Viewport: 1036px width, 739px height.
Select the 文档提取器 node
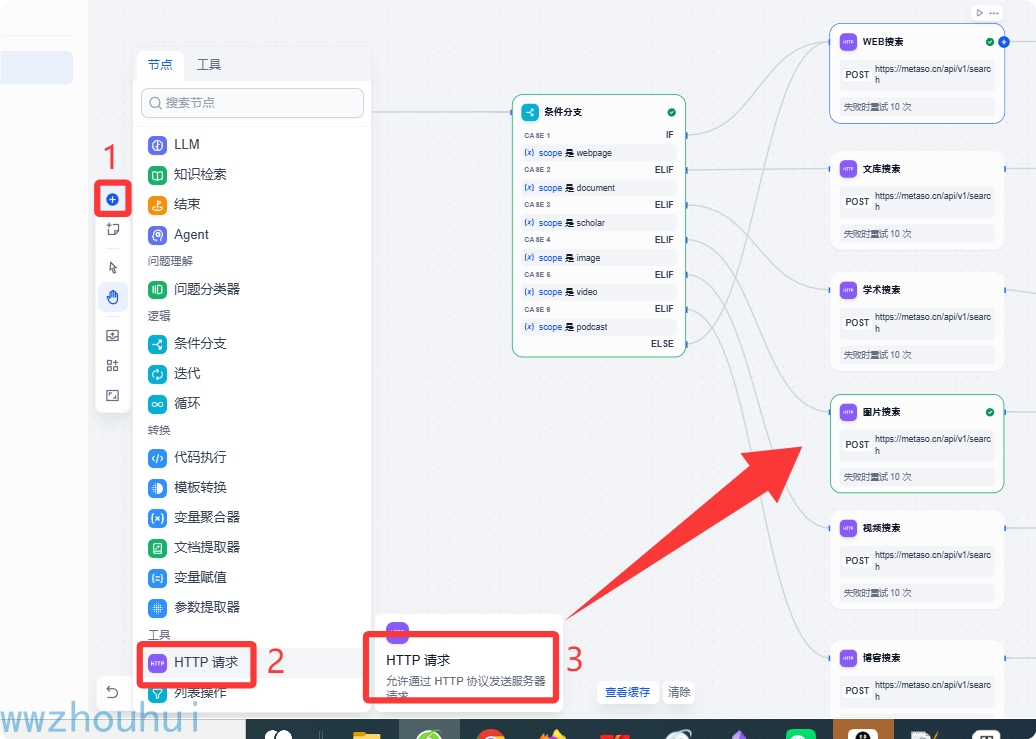(x=252, y=547)
